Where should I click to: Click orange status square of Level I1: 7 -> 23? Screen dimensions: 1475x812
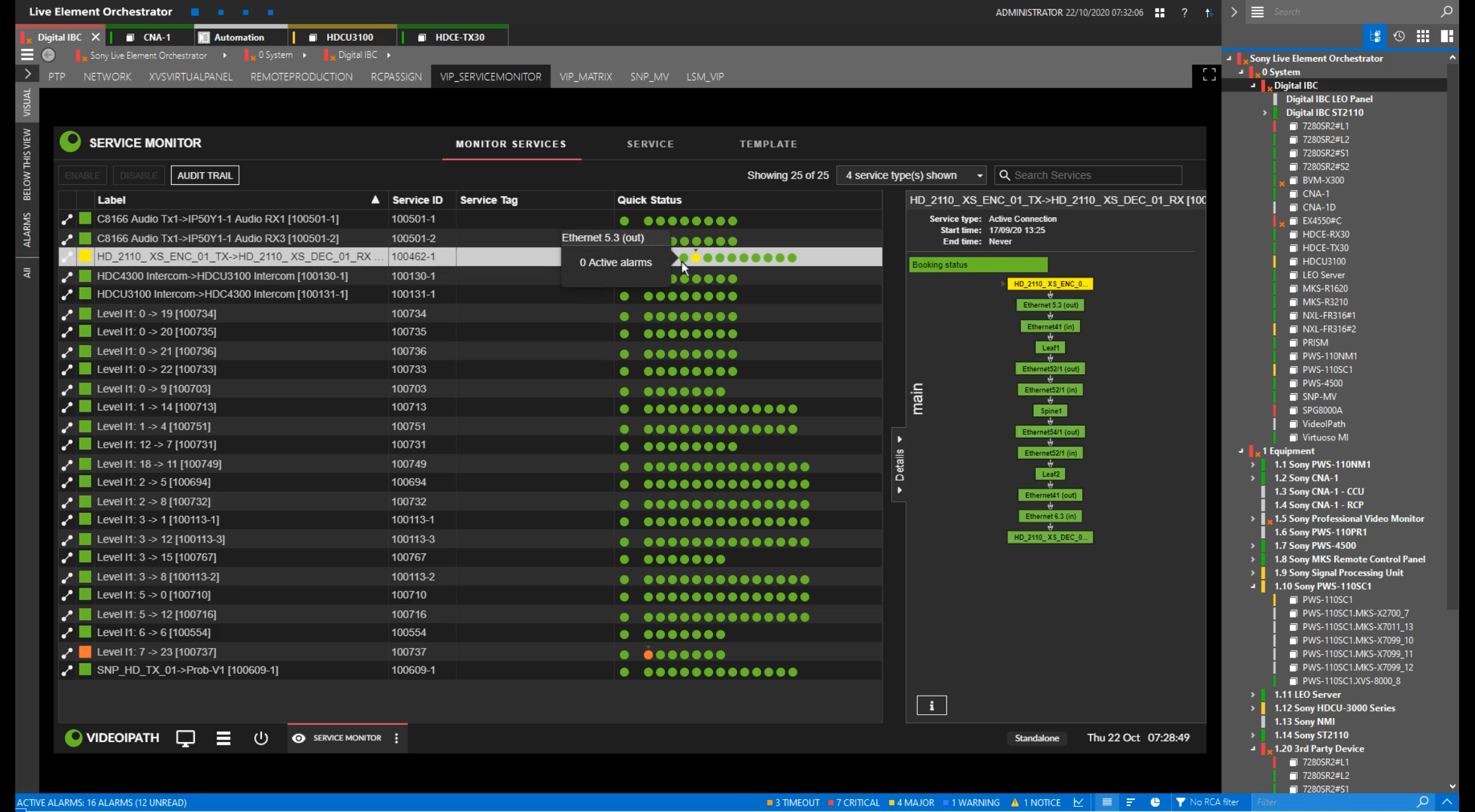[85, 652]
